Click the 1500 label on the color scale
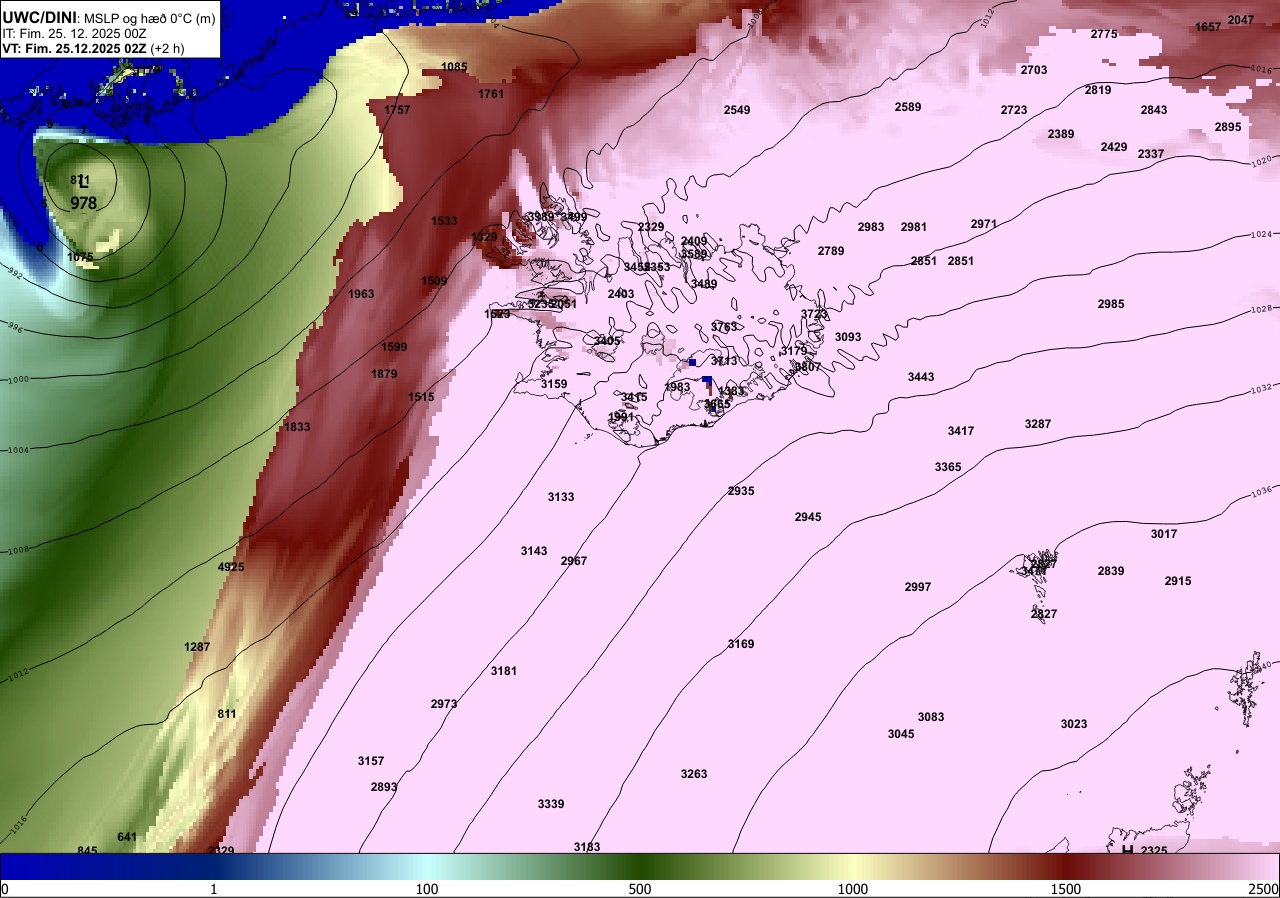Screen dimensions: 1280x898 pyautogui.click(x=1066, y=890)
